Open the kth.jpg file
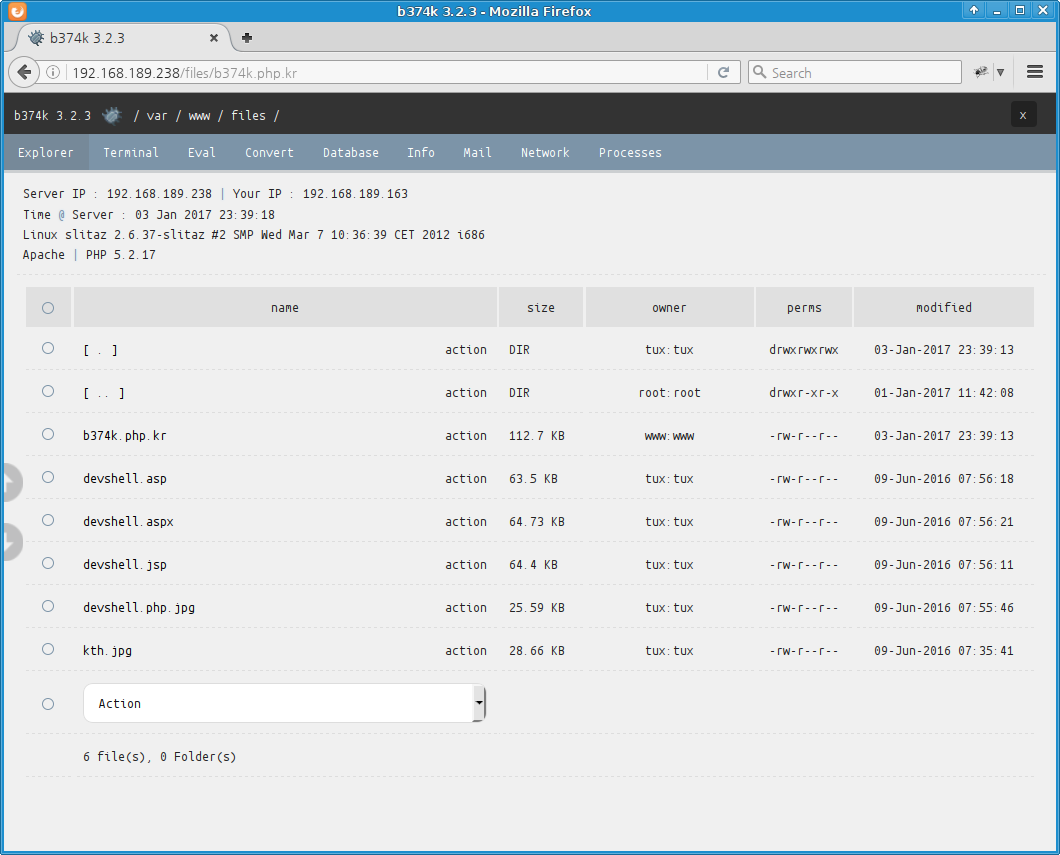1060x855 pixels. click(x=107, y=651)
